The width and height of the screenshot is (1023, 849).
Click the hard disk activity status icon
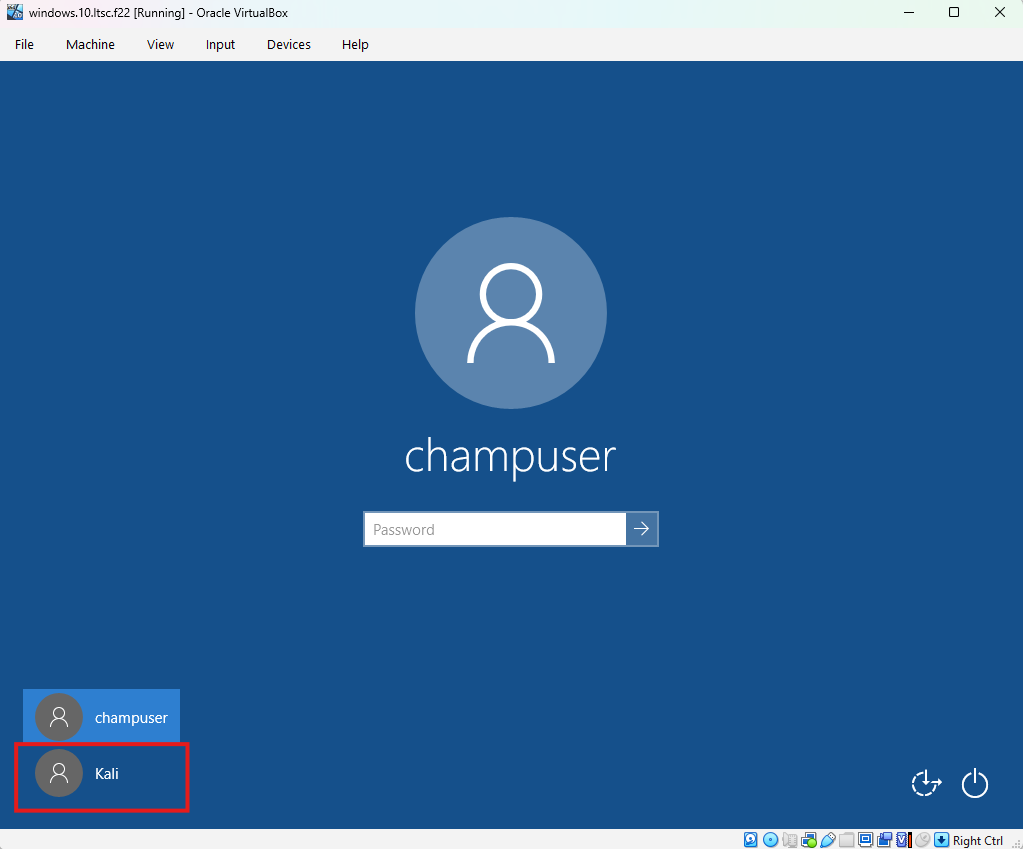pyautogui.click(x=751, y=840)
